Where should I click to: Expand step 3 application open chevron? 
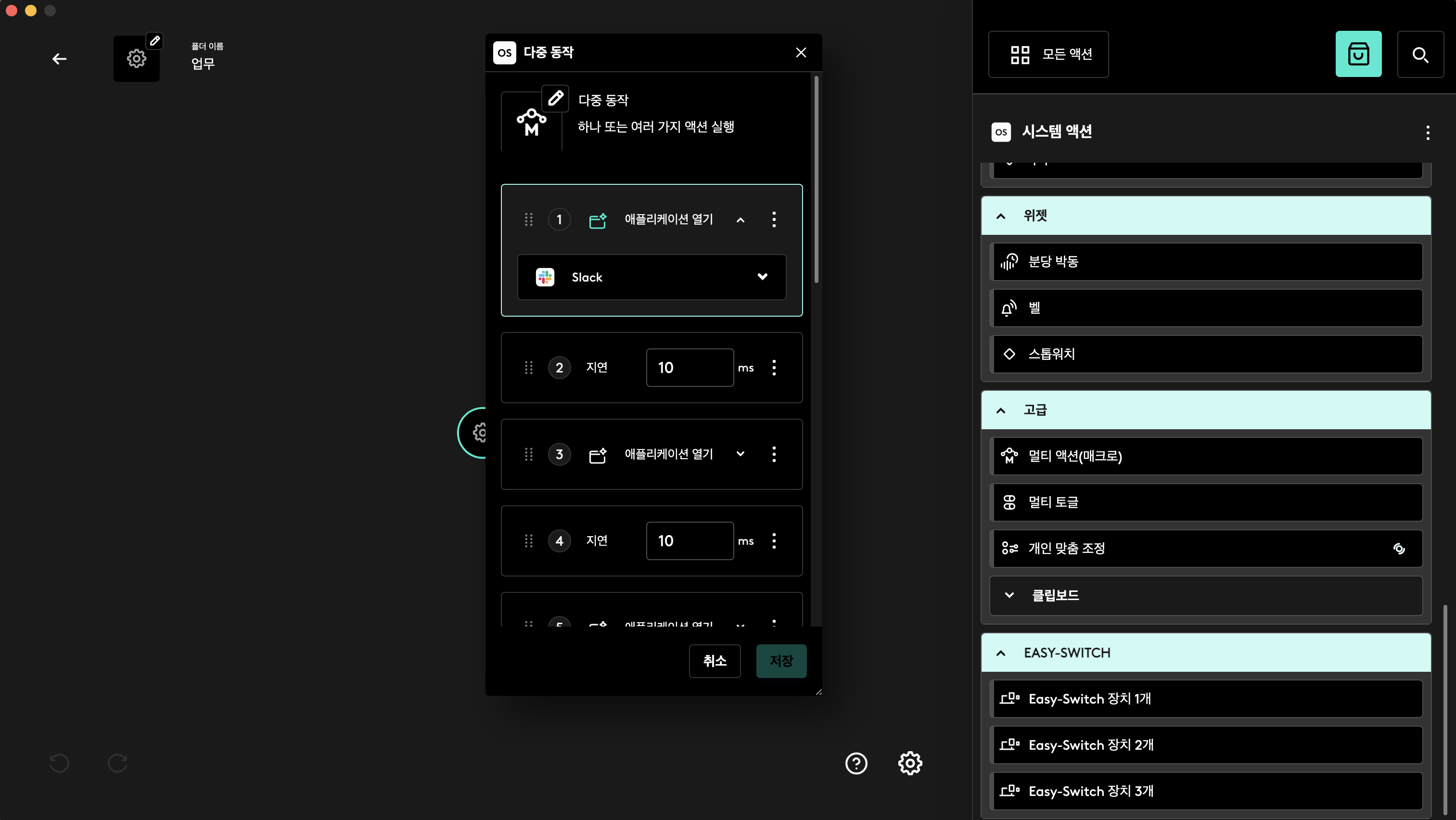[740, 454]
